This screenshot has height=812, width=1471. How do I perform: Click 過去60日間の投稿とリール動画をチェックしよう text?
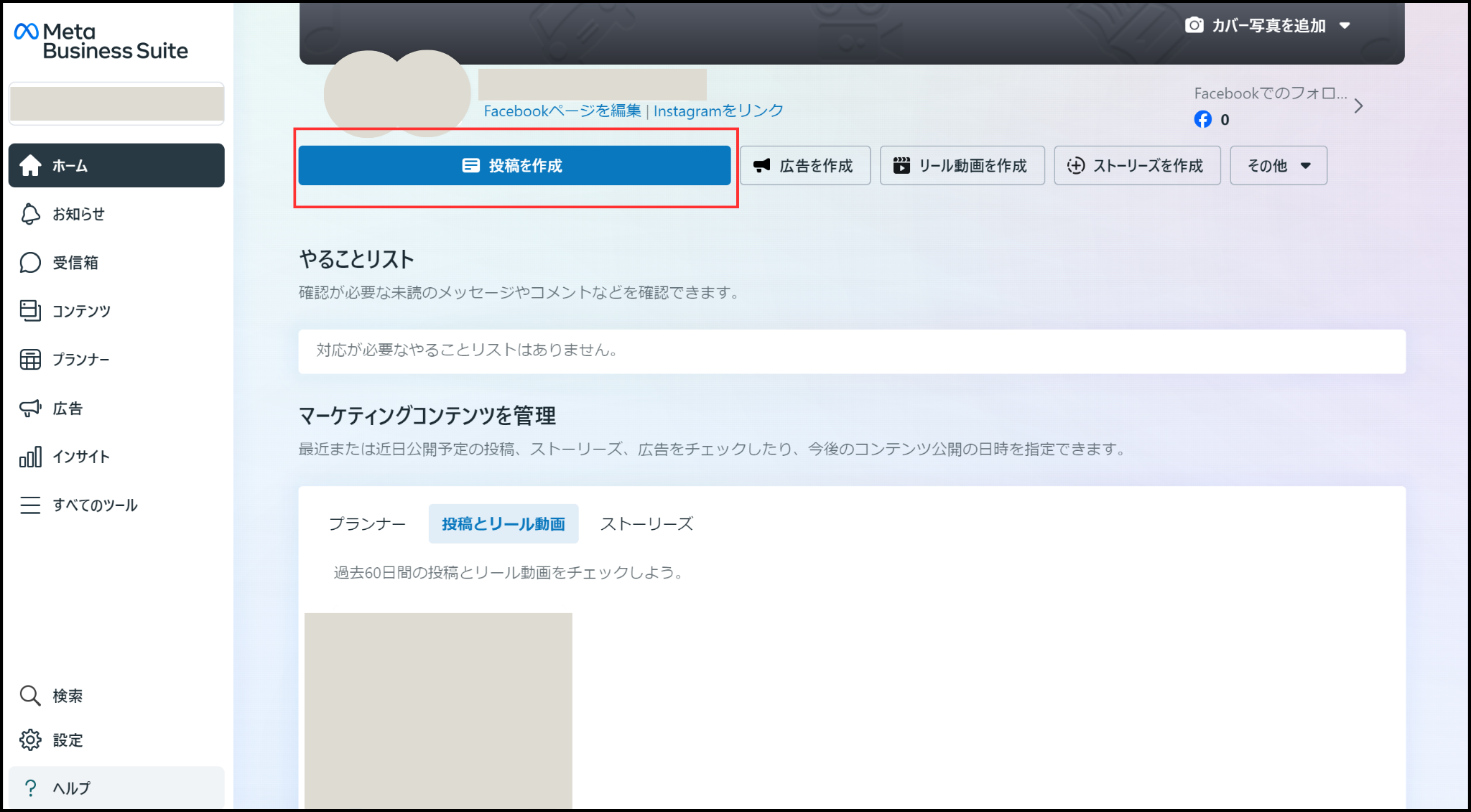(509, 573)
